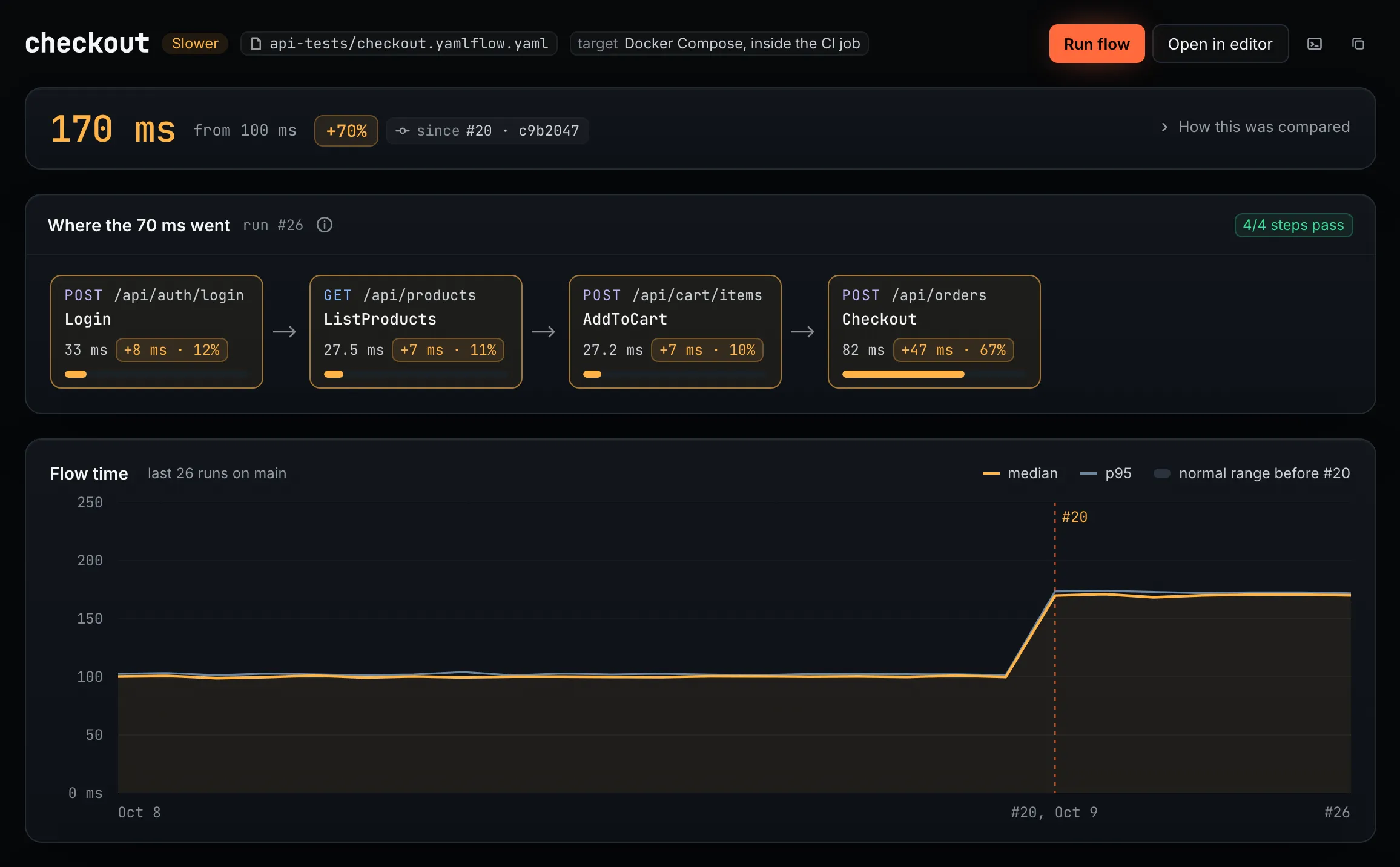Click the last 26 runs on main text
The width and height of the screenshot is (1400, 867).
[217, 473]
